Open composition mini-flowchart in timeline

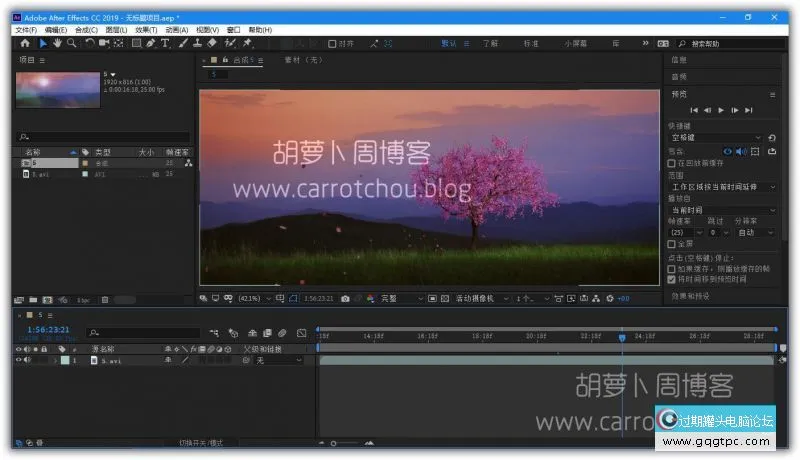(214, 333)
